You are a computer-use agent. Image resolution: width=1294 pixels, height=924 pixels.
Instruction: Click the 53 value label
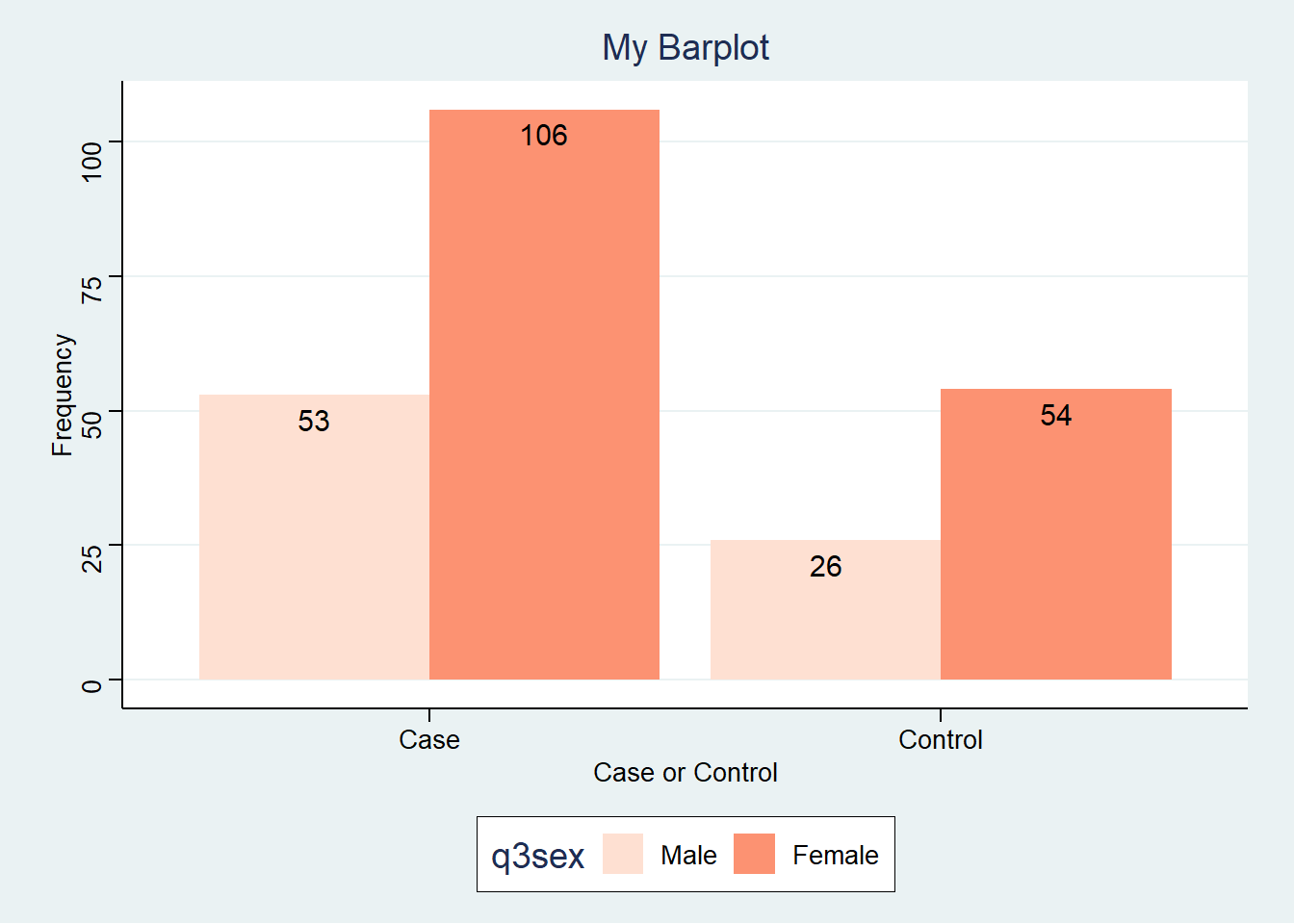click(314, 422)
